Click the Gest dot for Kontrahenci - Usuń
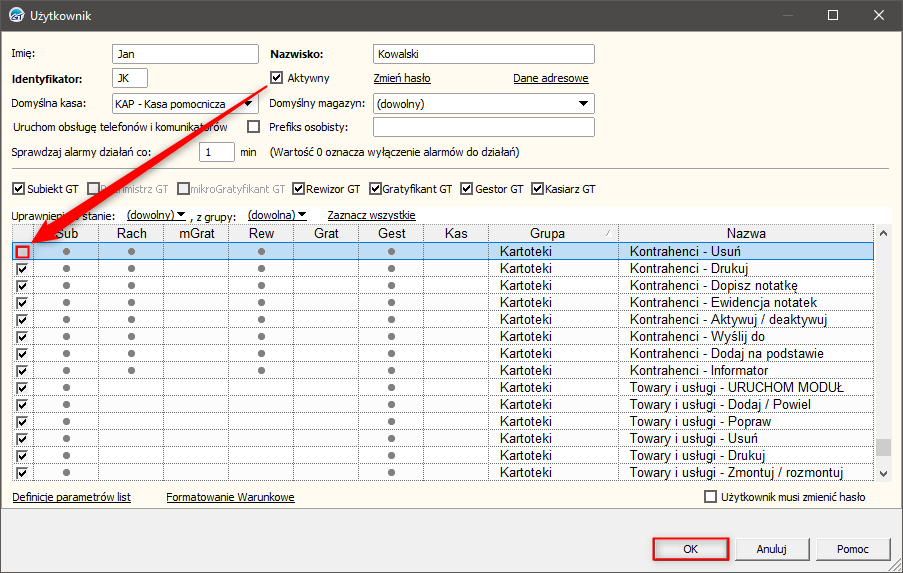 (392, 252)
